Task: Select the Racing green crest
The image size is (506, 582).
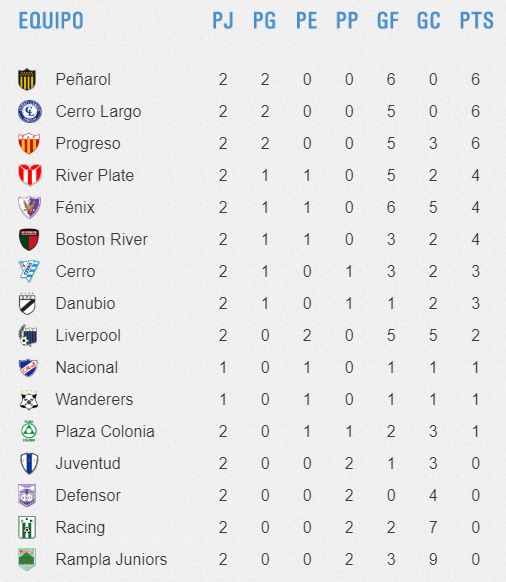Action: 27,527
